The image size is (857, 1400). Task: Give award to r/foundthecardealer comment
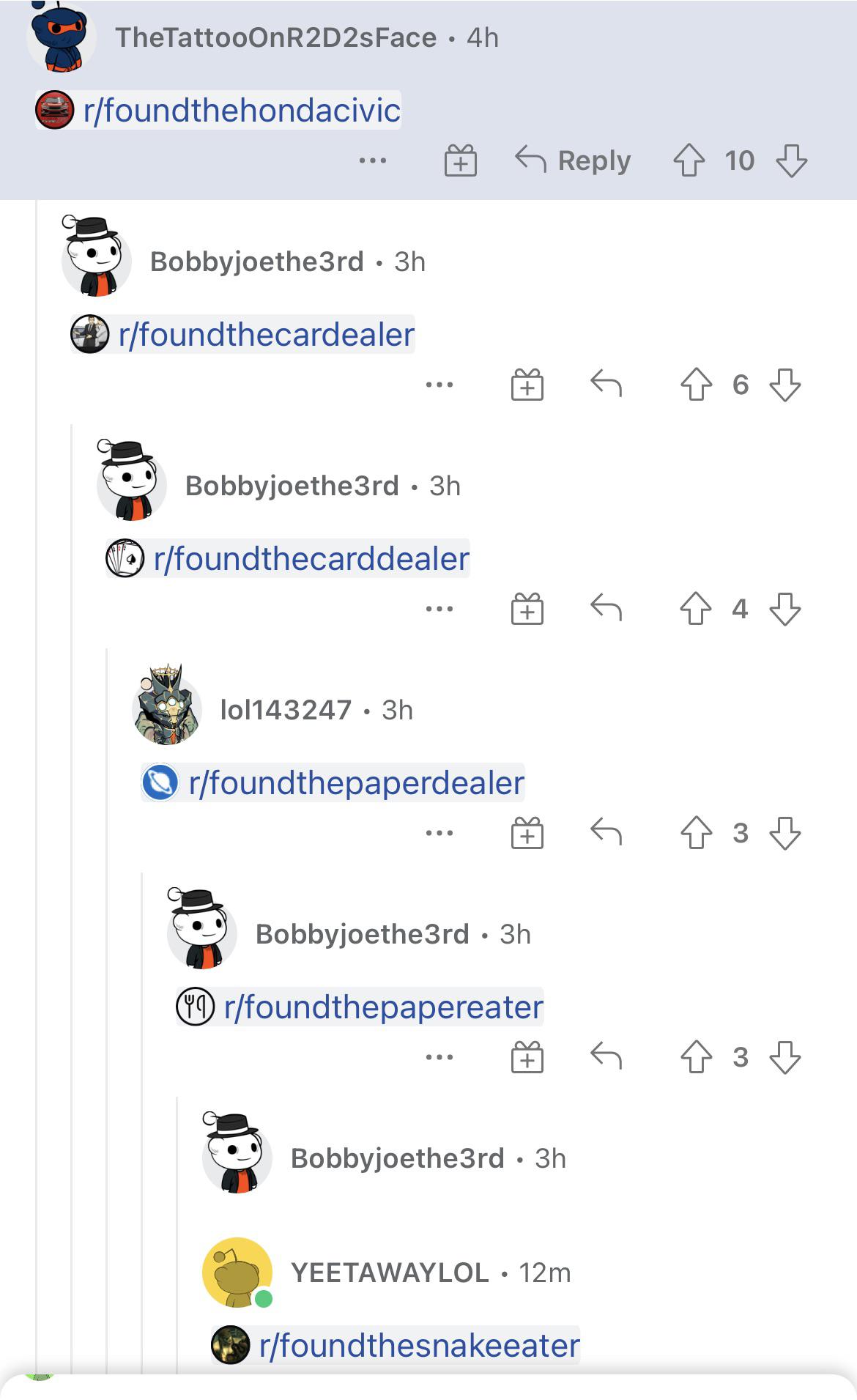(x=527, y=384)
